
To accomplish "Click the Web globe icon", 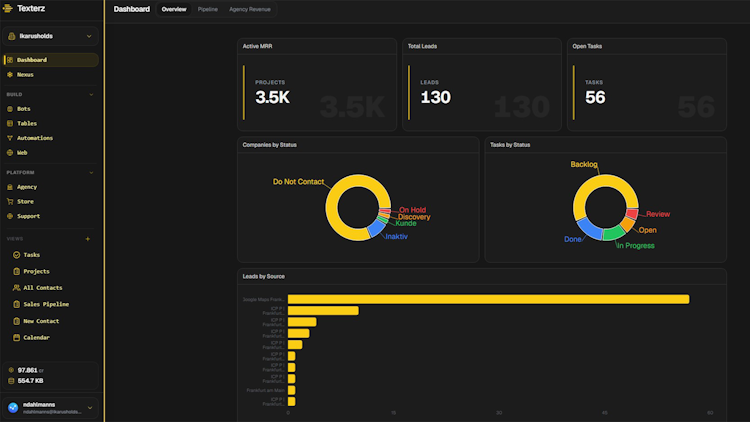I will tap(10, 153).
